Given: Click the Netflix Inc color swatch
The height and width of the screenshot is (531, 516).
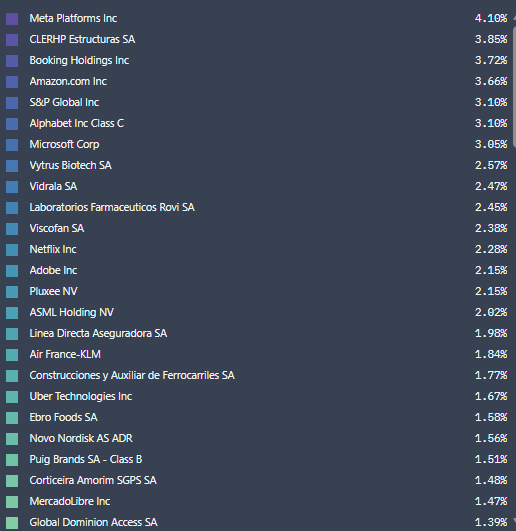Looking at the screenshot, I should [12, 250].
